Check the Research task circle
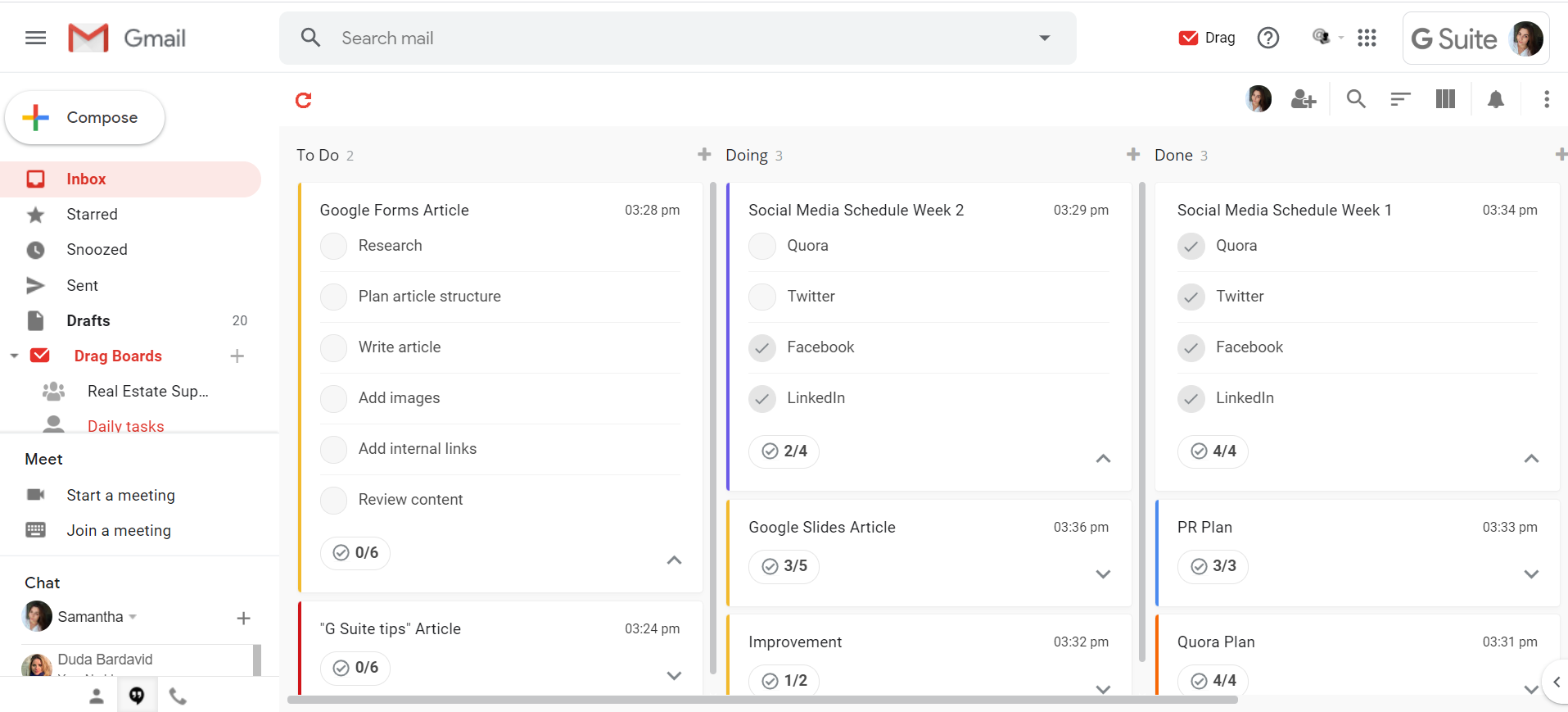Screen dimensions: 1568x712 pos(333,246)
